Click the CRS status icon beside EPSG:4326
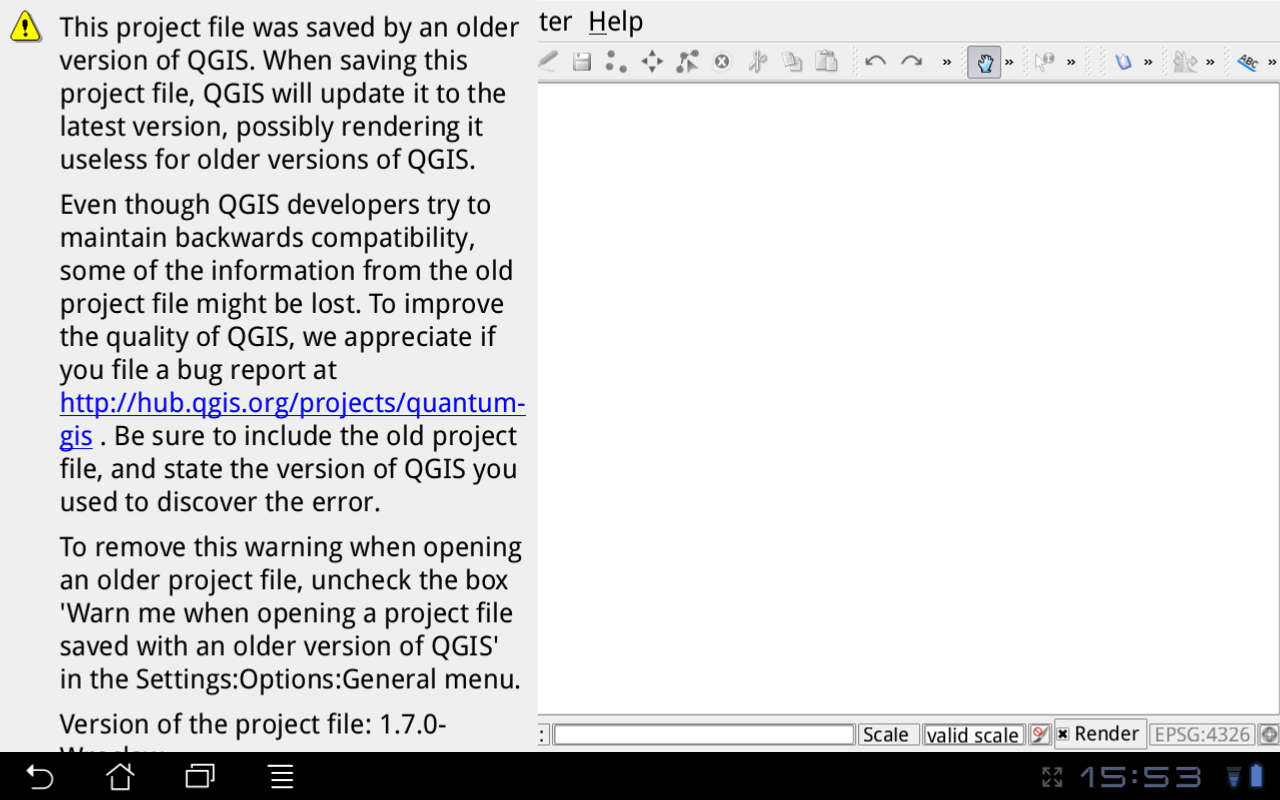1280x800 pixels. (1269, 735)
